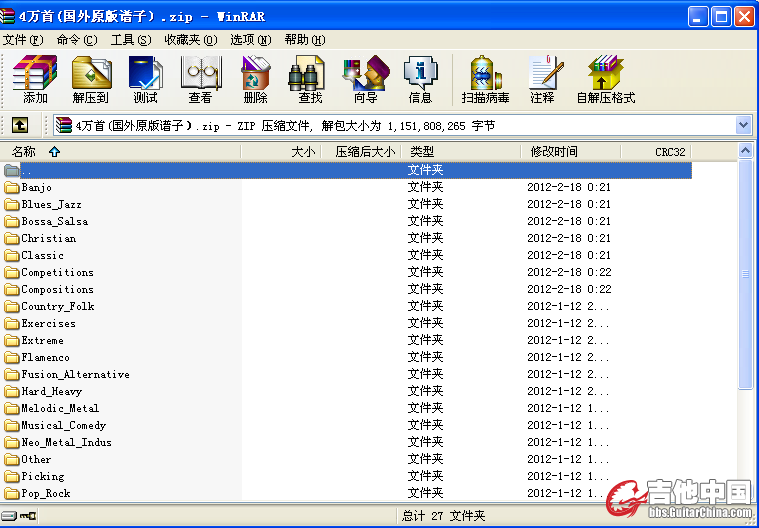This screenshot has width=759, height=528.
Task: Open the 收藏夹 (Favorites) menu
Action: pyautogui.click(x=191, y=40)
